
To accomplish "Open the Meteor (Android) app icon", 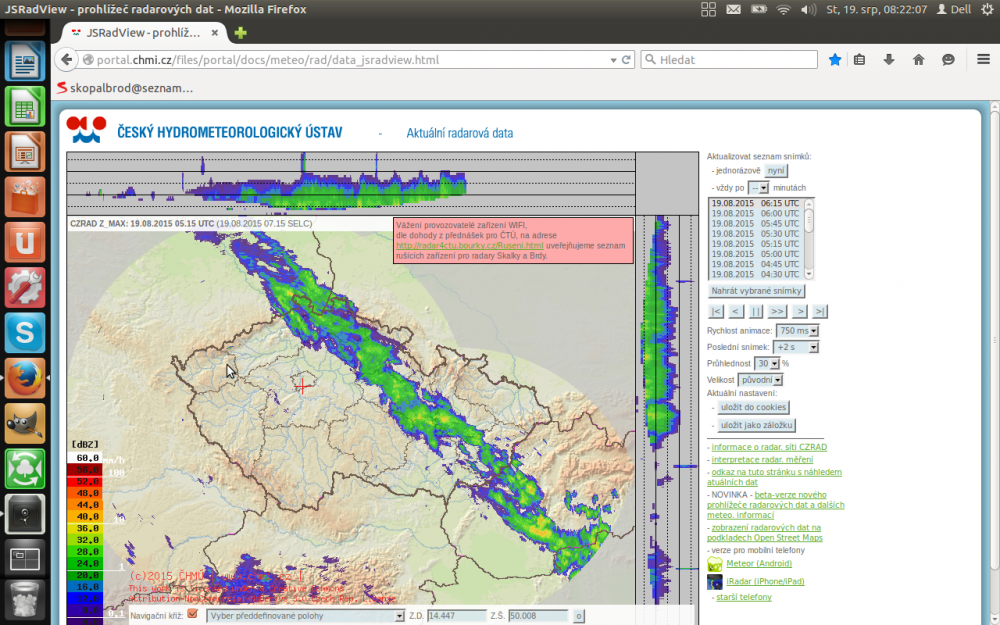I will click(715, 565).
